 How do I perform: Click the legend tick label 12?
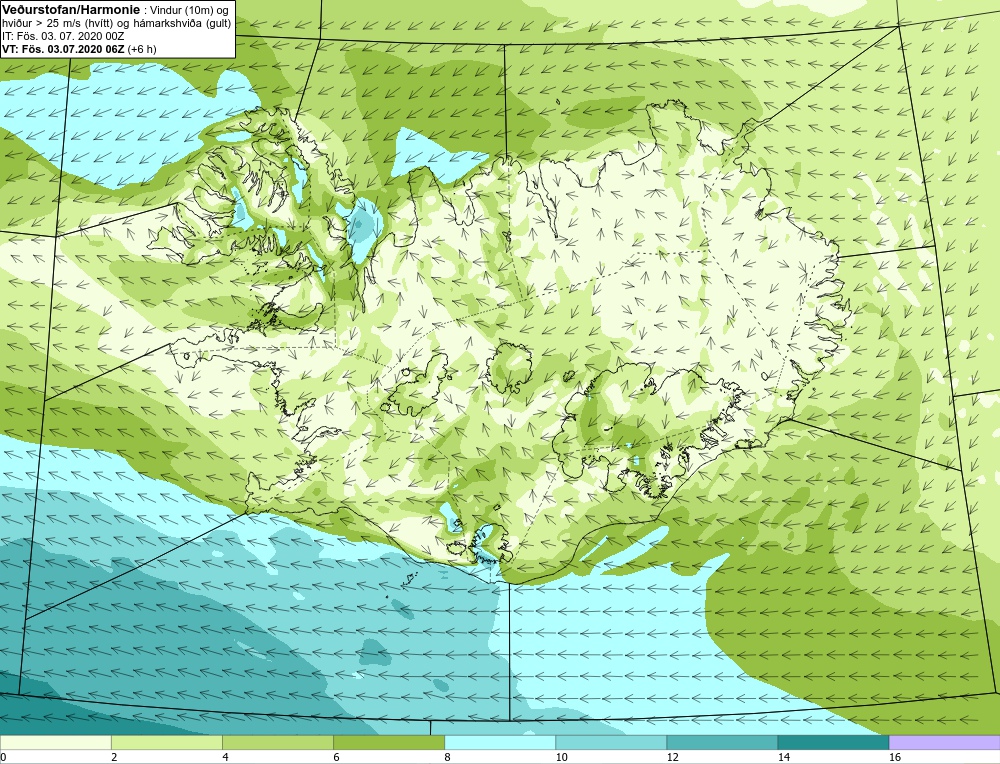click(673, 757)
